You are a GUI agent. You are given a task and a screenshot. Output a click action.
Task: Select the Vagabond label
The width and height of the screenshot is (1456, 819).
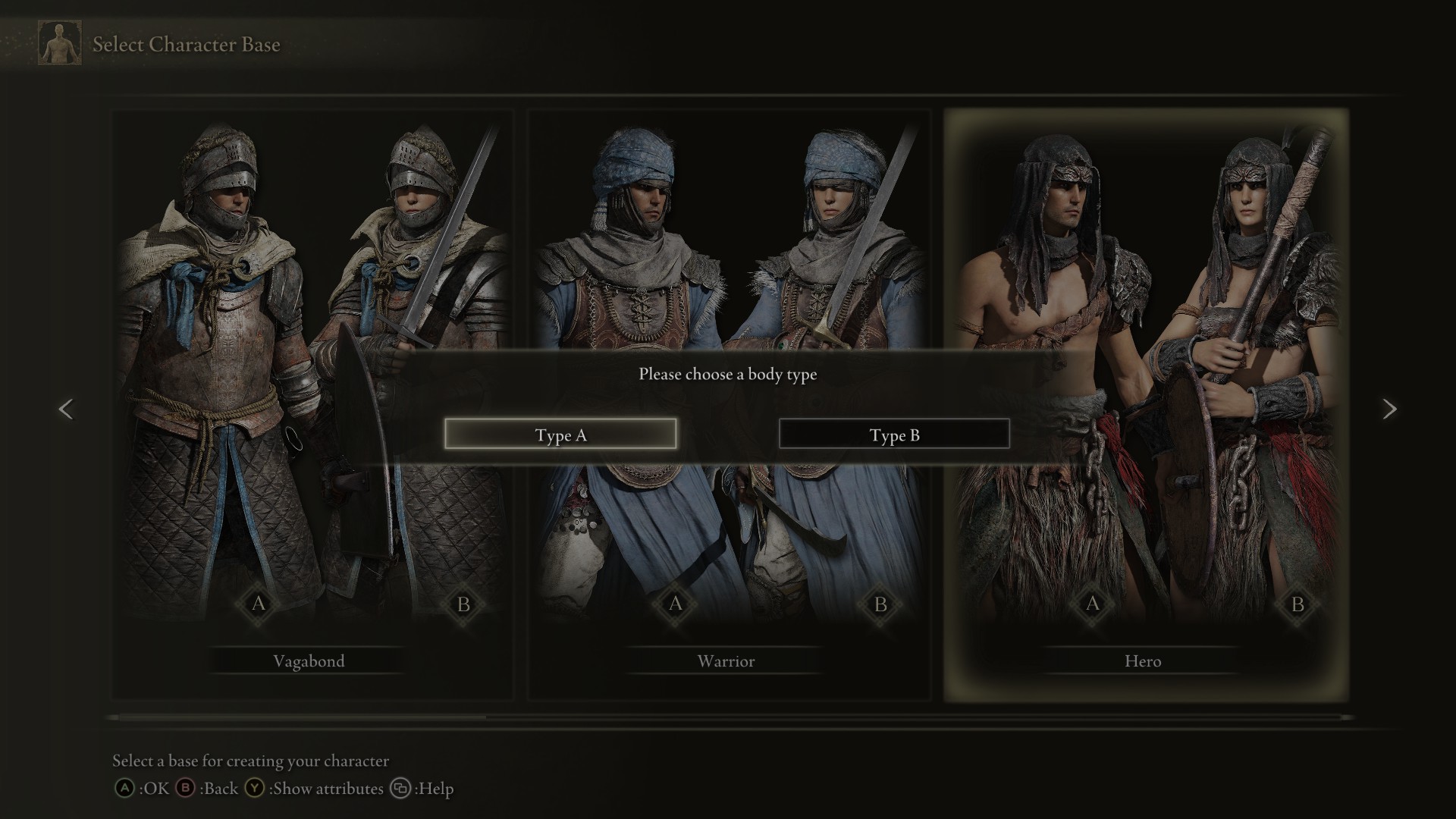[x=309, y=661]
